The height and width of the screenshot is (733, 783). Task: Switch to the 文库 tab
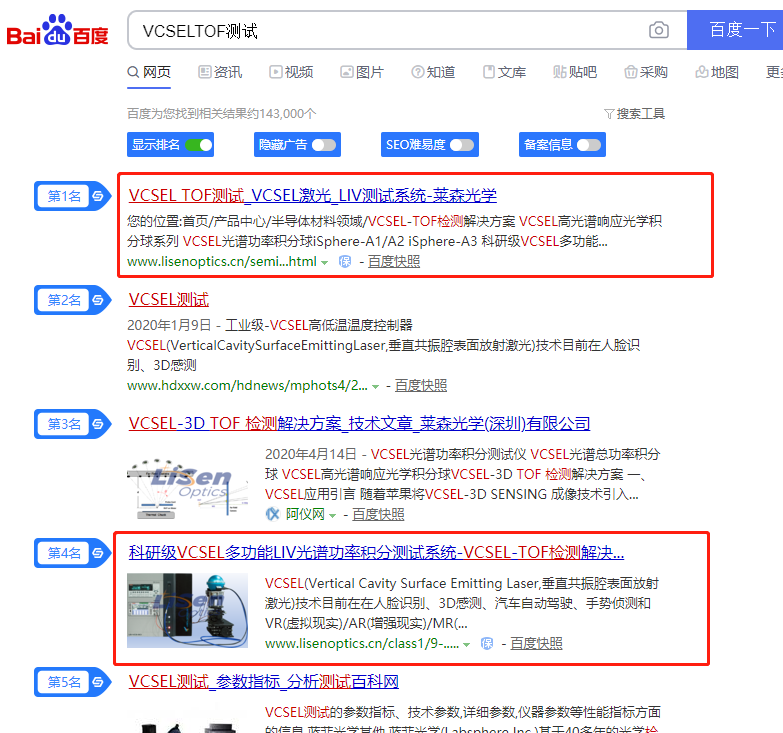click(504, 72)
